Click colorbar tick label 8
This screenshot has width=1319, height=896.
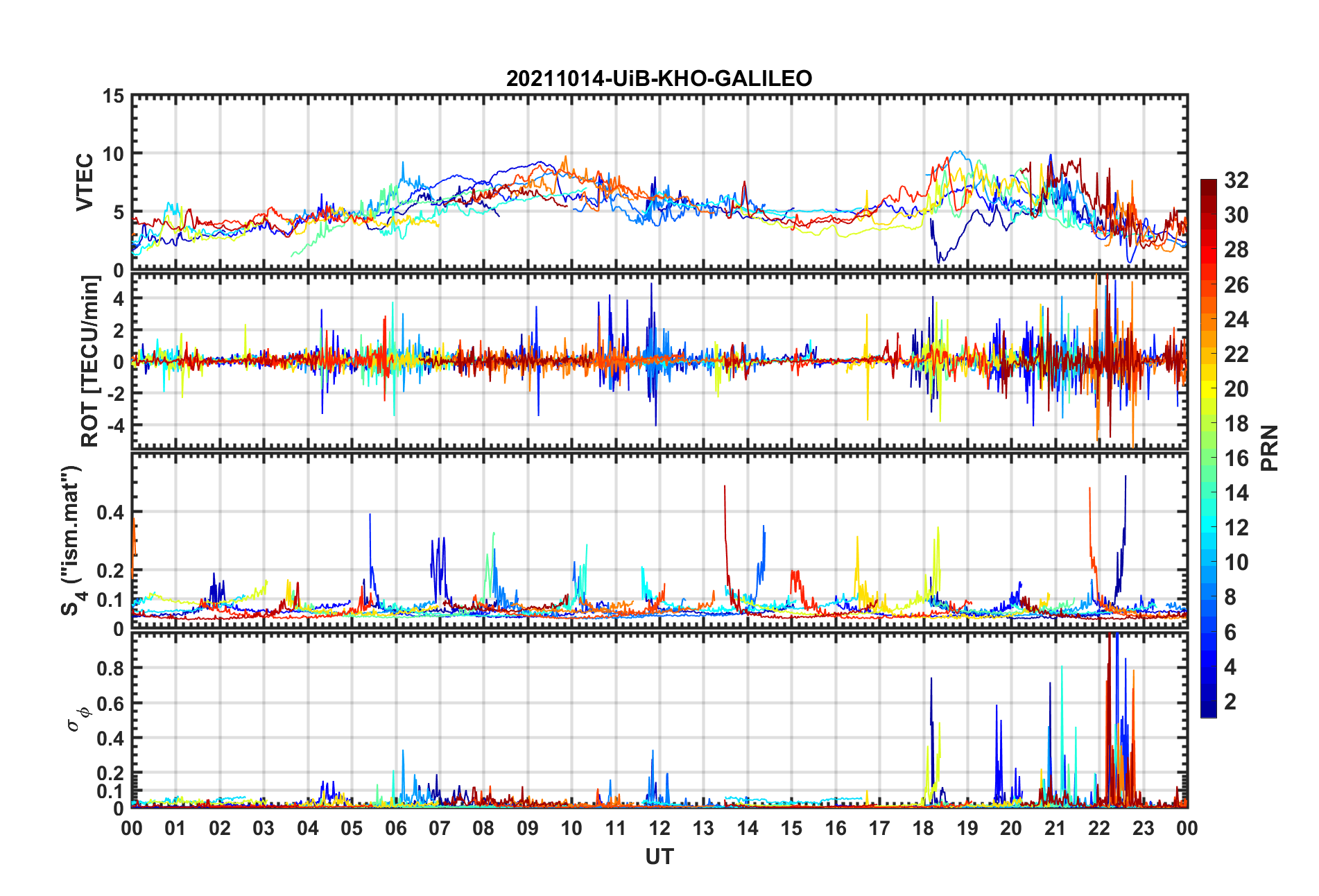point(1230,597)
